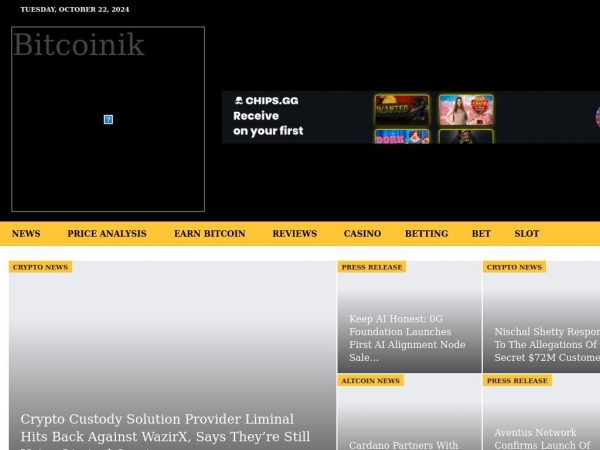600x450 pixels.
Task: Click the BET navigation link
Action: point(481,233)
